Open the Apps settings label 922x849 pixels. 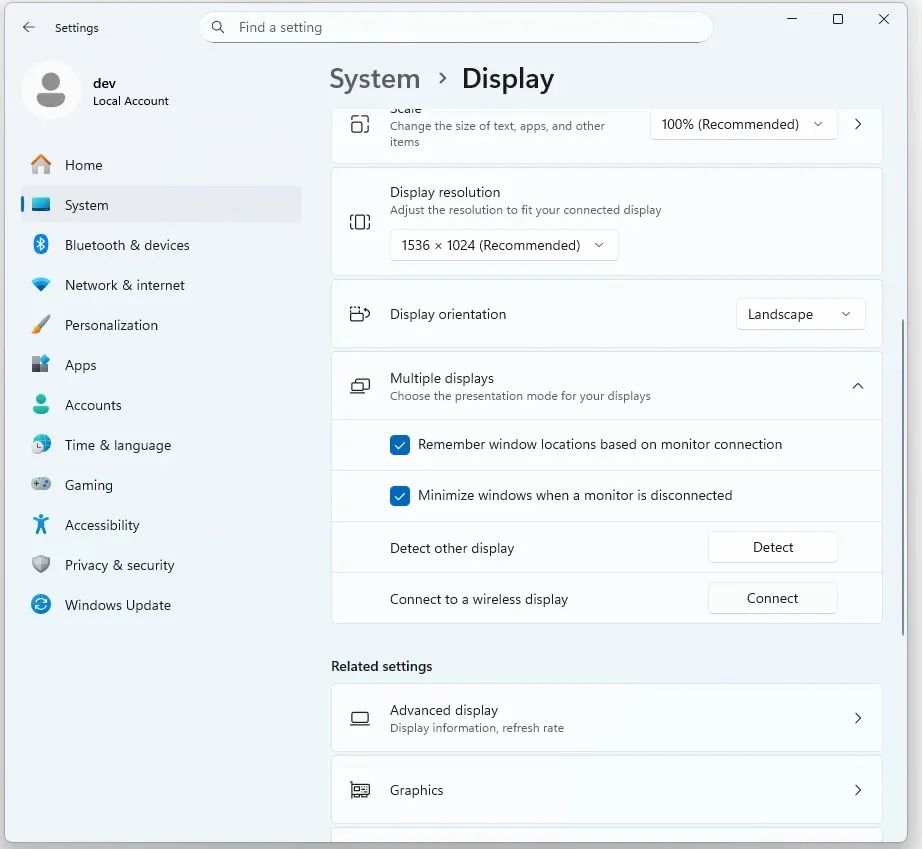tap(81, 365)
